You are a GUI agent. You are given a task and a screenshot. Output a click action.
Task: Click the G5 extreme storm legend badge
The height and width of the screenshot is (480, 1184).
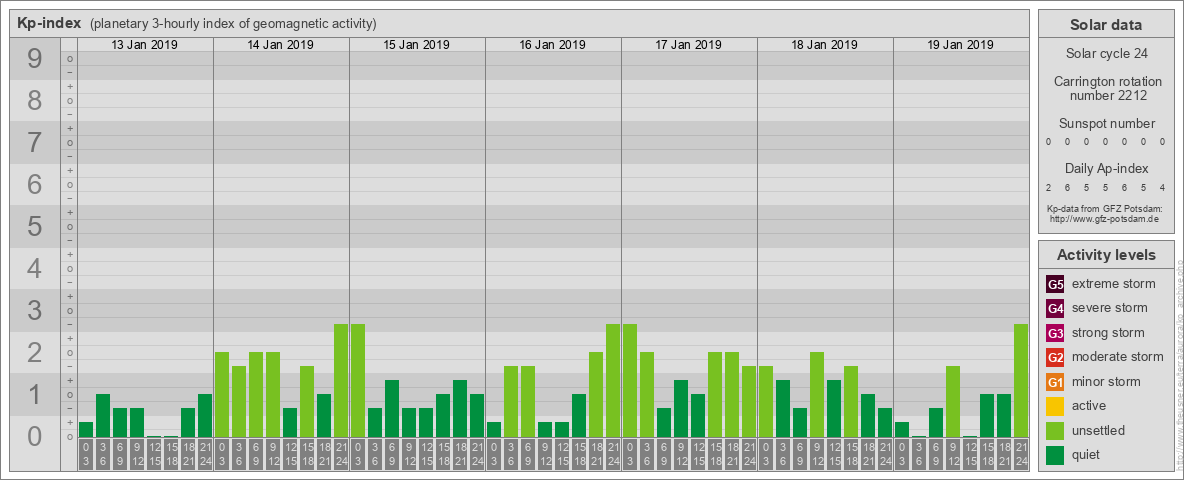click(x=1055, y=285)
